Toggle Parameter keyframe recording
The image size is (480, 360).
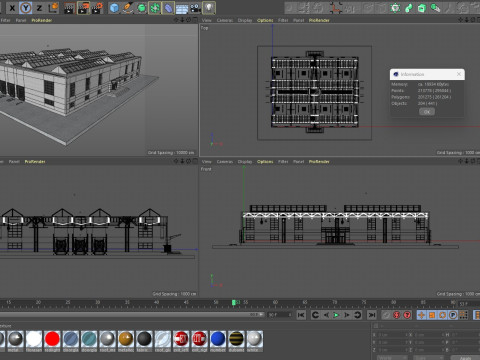(x=453, y=315)
